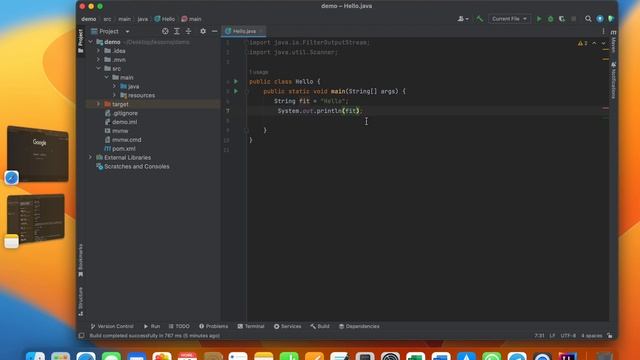Screen dimensions: 640x360
Task: Close the Hello.java editor tab
Action: (x=261, y=31)
